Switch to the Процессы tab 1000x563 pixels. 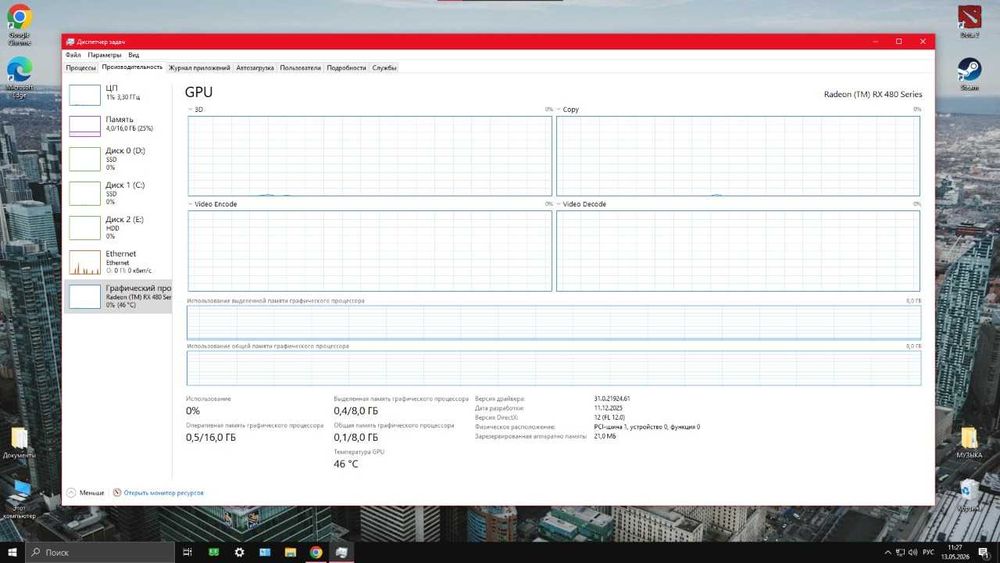click(81, 68)
